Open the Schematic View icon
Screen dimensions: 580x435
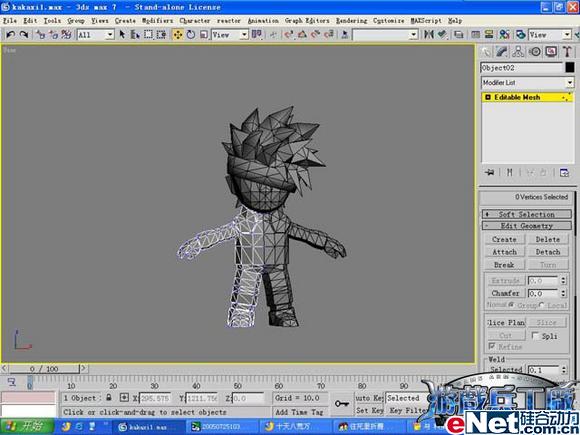point(489,35)
